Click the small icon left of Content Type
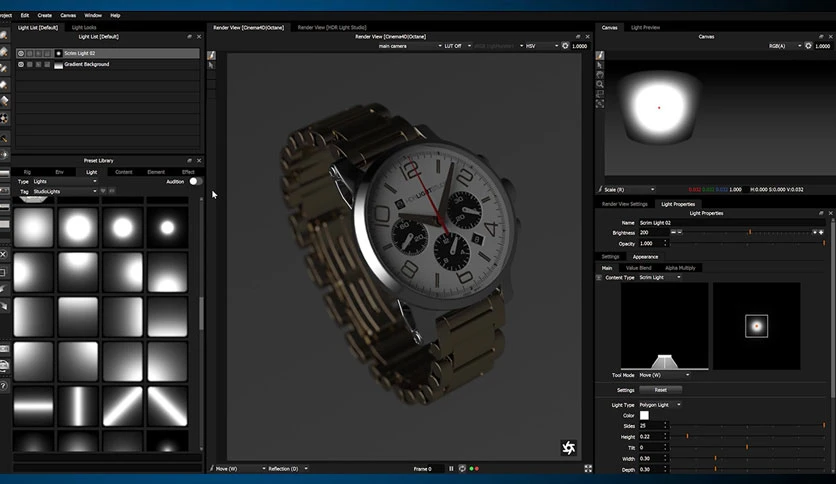Viewport: 836px width, 484px height. [x=599, y=278]
